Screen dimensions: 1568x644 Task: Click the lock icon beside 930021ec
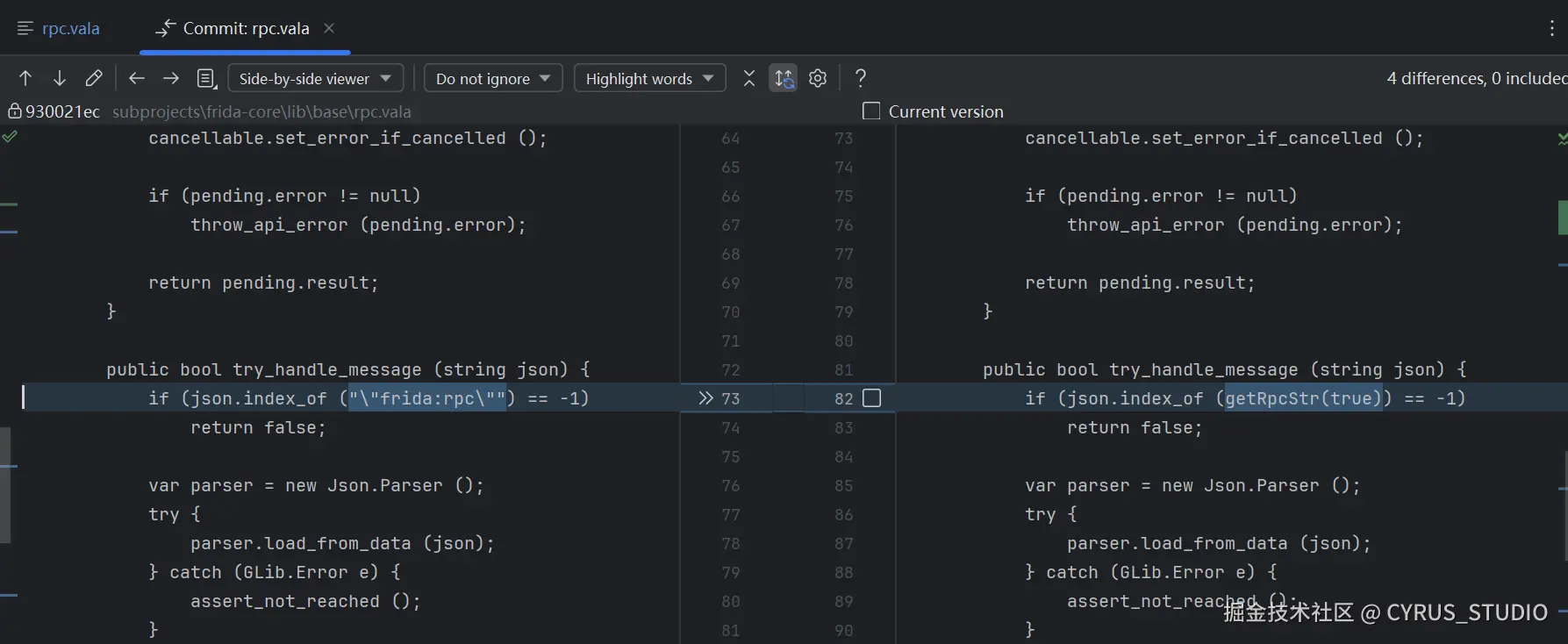[x=15, y=111]
